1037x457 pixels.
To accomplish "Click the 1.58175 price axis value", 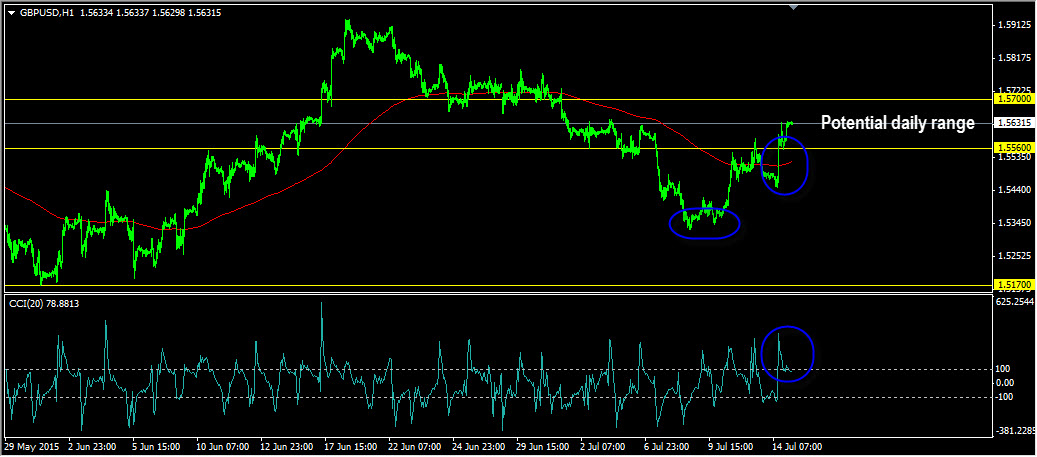I will (x=1015, y=58).
